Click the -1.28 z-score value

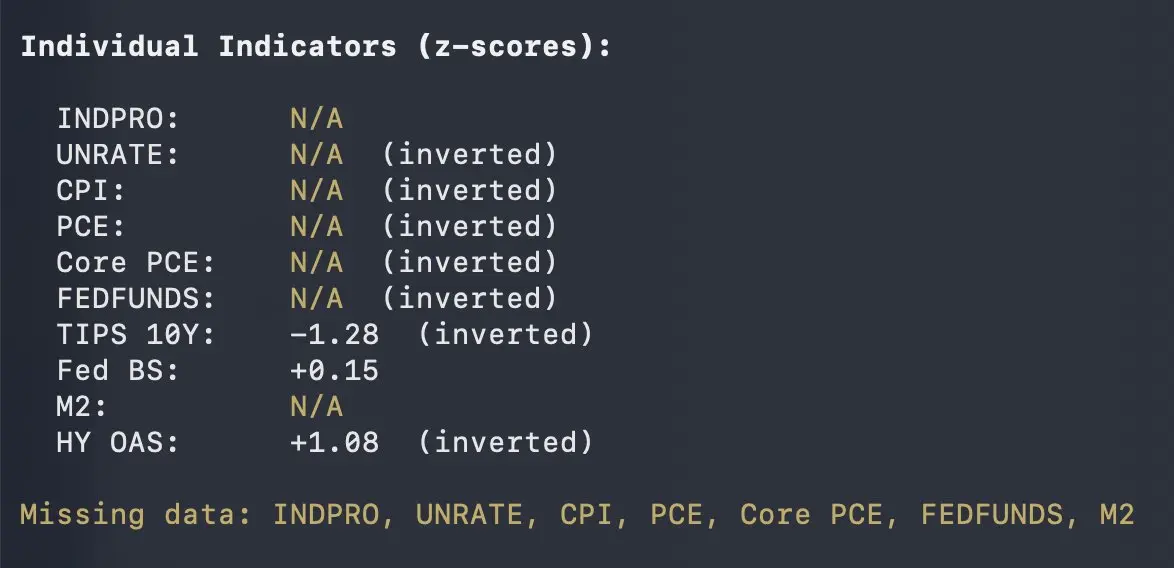(x=334, y=335)
